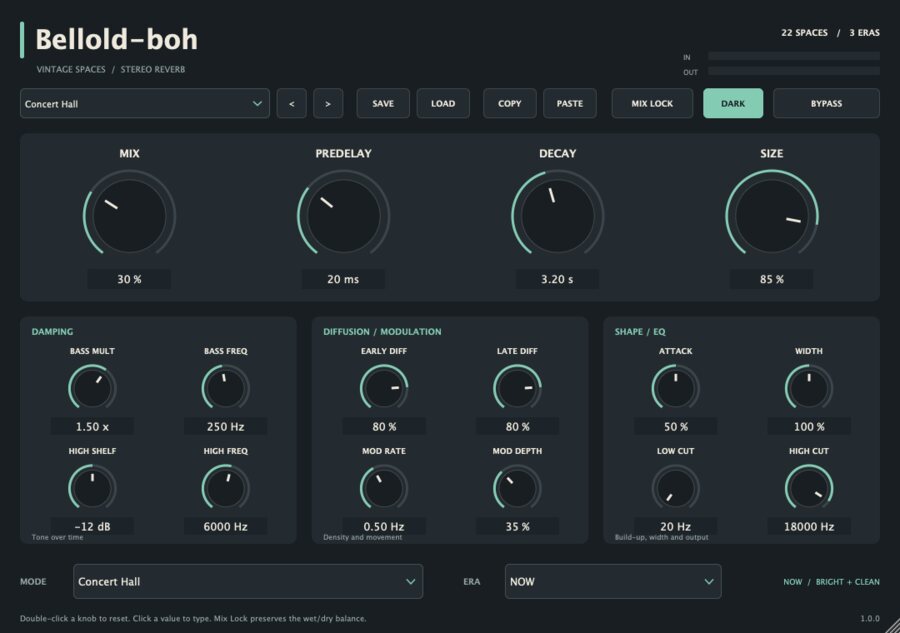
Task: Click the High Cut knob
Action: [x=809, y=488]
